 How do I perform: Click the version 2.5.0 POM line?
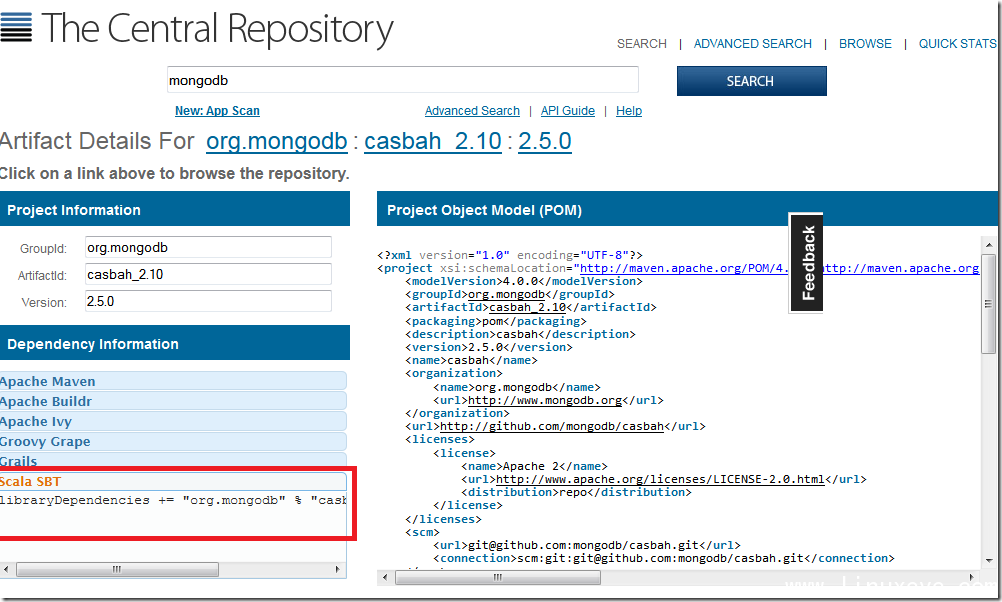pyautogui.click(x=489, y=348)
